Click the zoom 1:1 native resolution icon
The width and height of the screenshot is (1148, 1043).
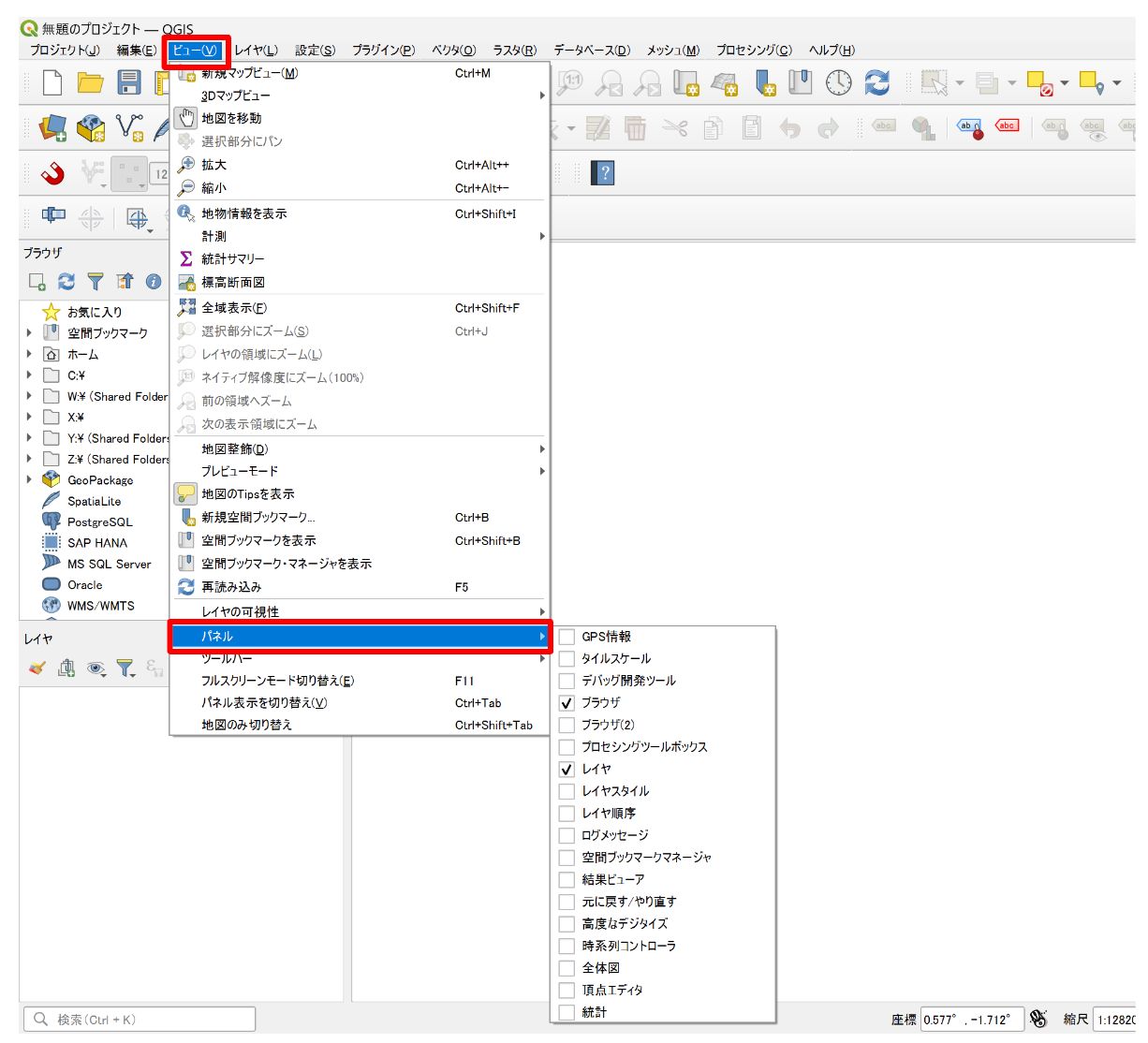coord(570,82)
